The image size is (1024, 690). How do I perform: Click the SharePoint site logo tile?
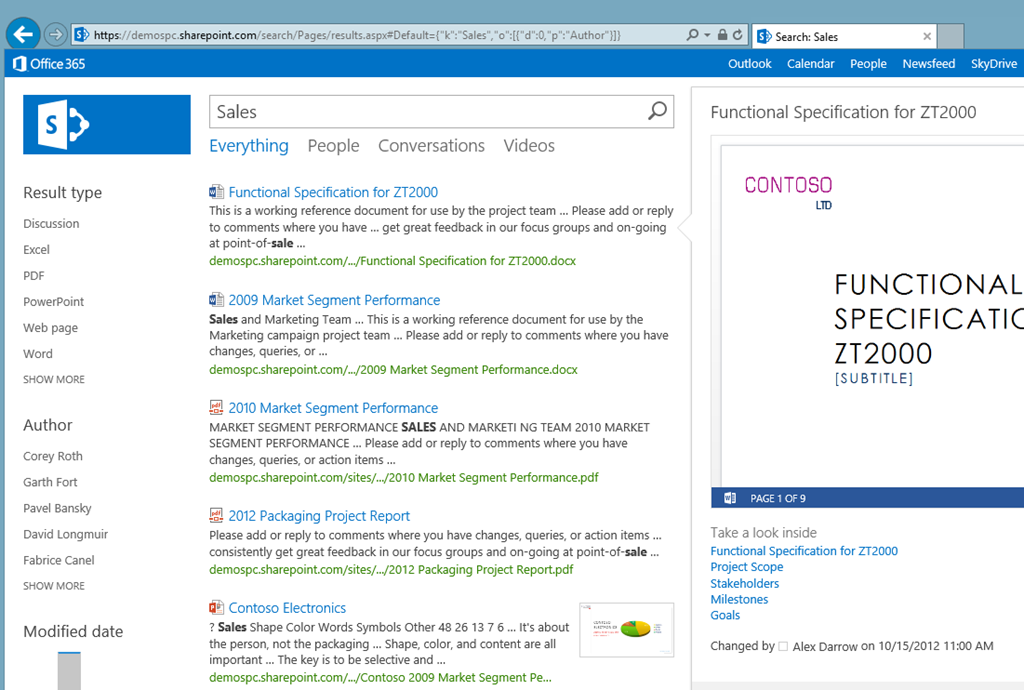click(106, 125)
